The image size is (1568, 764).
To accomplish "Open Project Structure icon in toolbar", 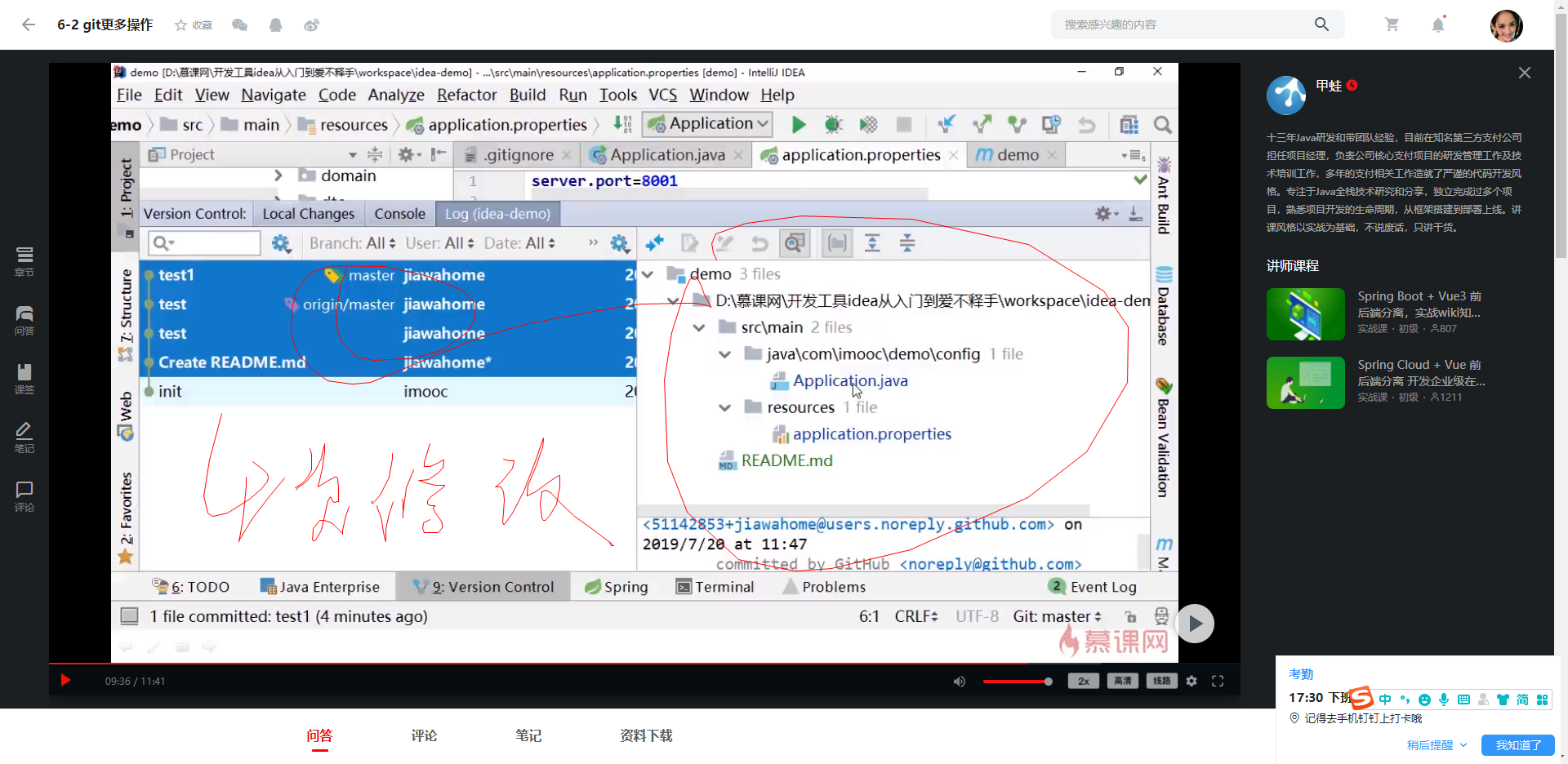I will coord(1129,125).
